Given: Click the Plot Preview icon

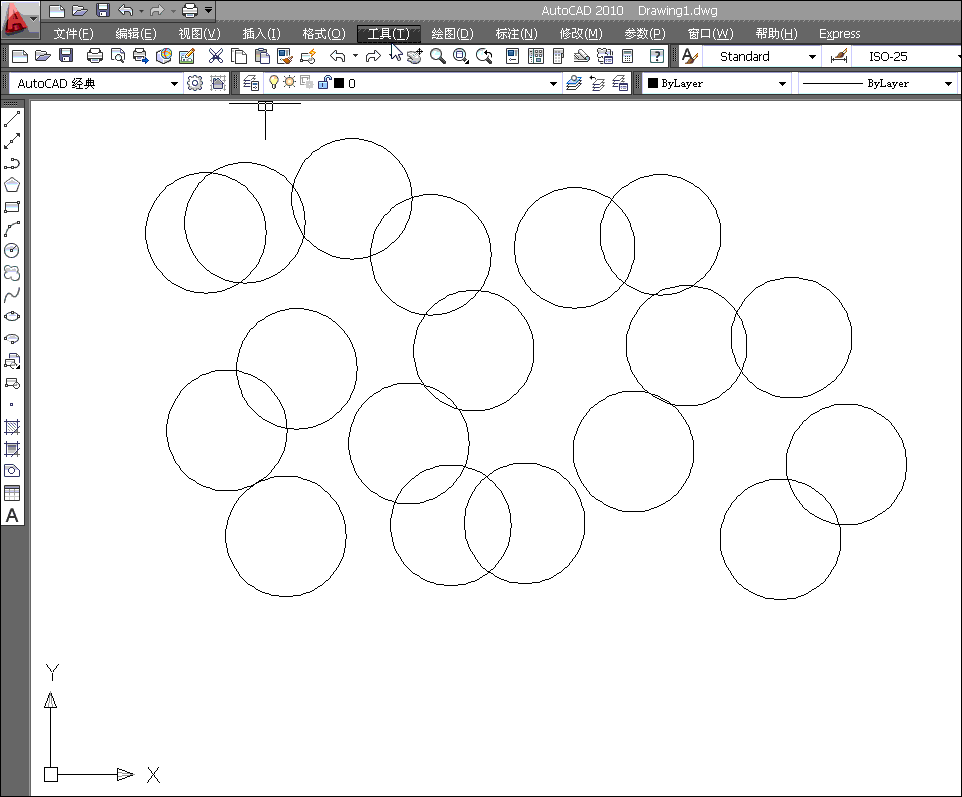Looking at the screenshot, I should pyautogui.click(x=118, y=56).
